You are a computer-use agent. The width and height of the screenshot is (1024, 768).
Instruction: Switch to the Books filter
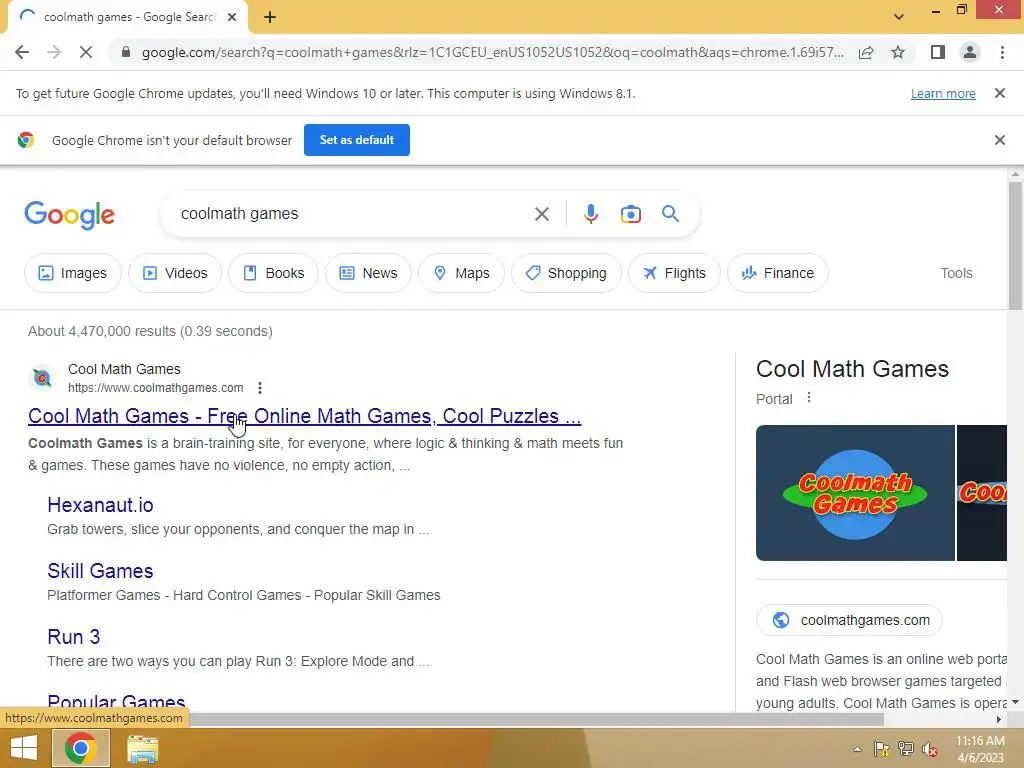pyautogui.click(x=274, y=273)
